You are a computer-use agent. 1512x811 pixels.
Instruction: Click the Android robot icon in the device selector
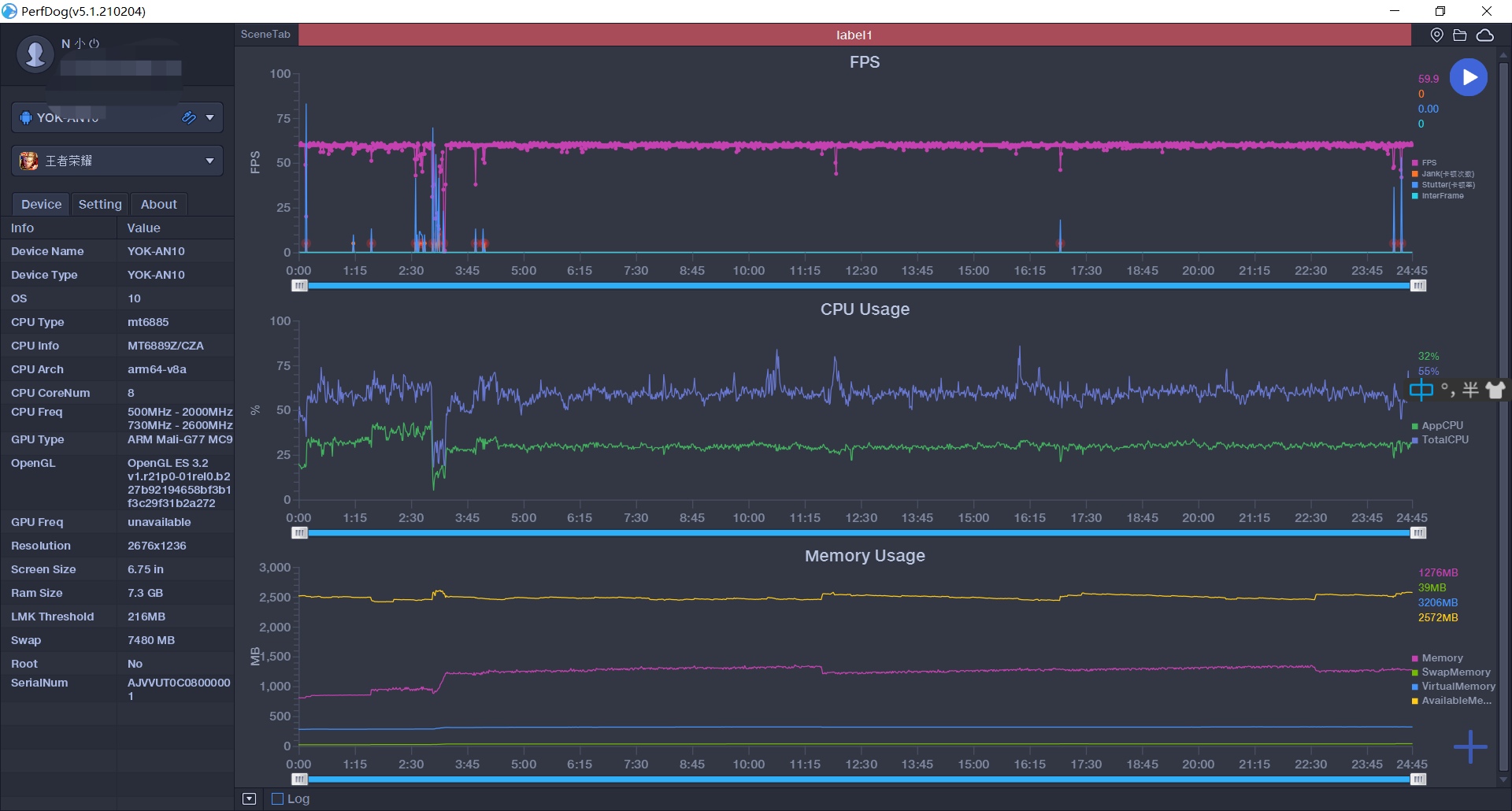[x=26, y=117]
